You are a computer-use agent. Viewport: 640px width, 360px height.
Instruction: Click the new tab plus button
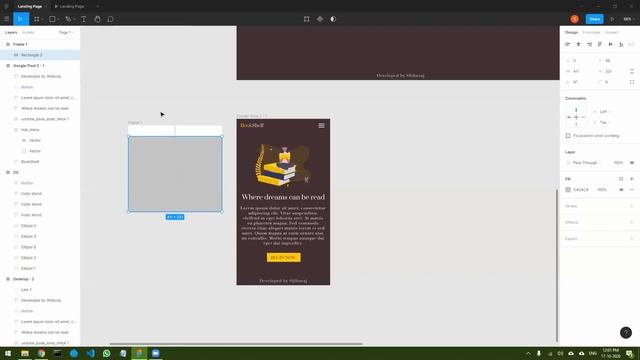click(x=97, y=7)
